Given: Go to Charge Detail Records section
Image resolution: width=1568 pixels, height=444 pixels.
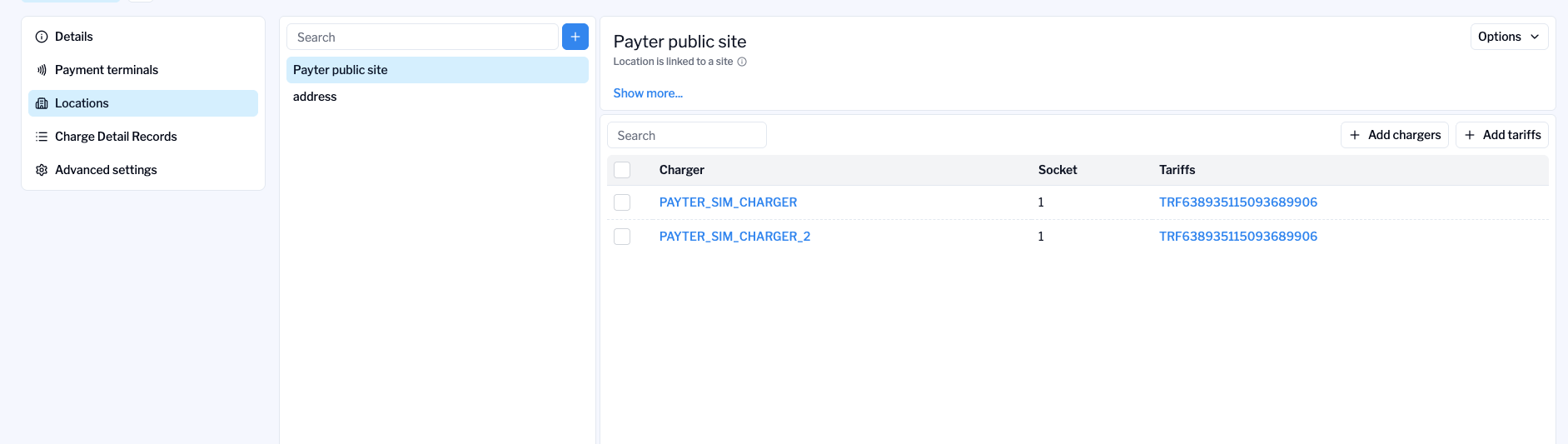Looking at the screenshot, I should (x=116, y=137).
